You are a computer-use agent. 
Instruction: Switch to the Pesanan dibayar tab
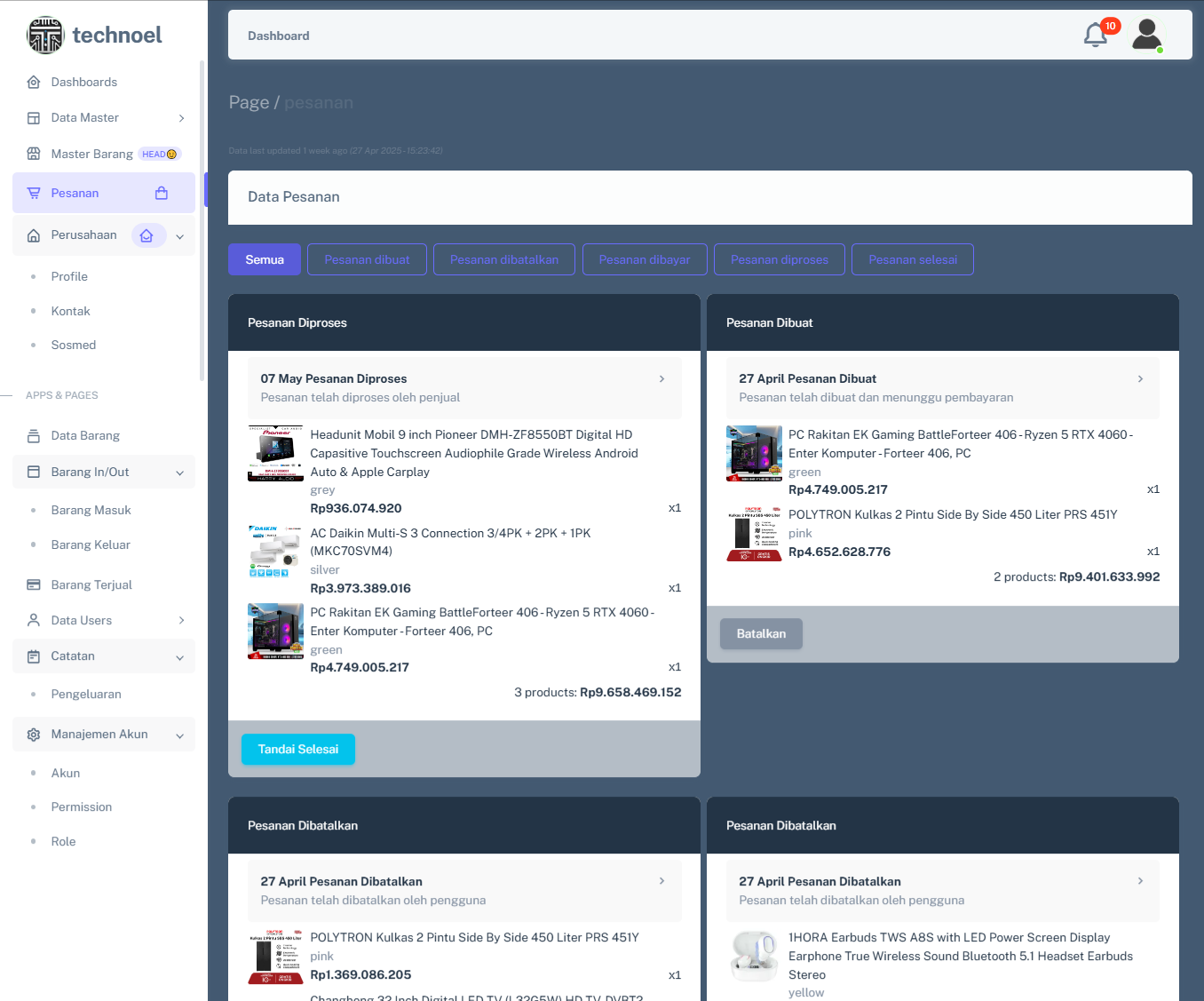(x=644, y=259)
